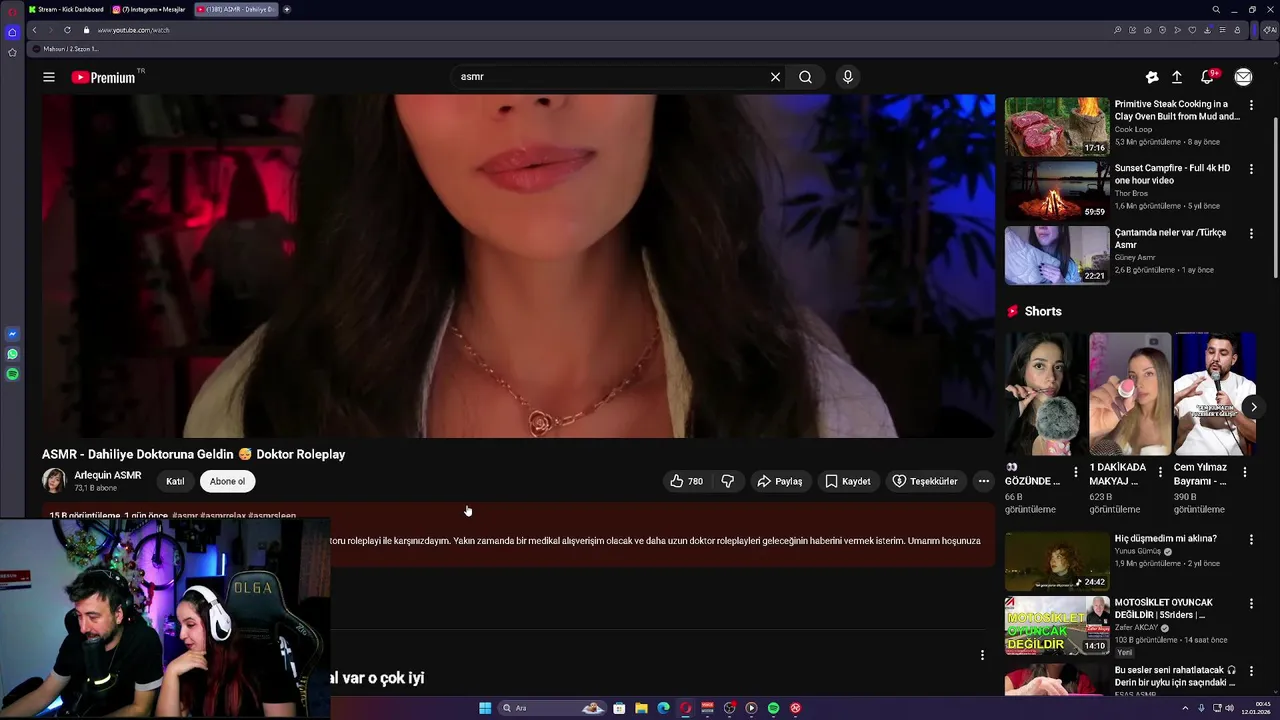The image size is (1280, 720).
Task: Open options for Cem Yılmaz short
Action: [1245, 471]
